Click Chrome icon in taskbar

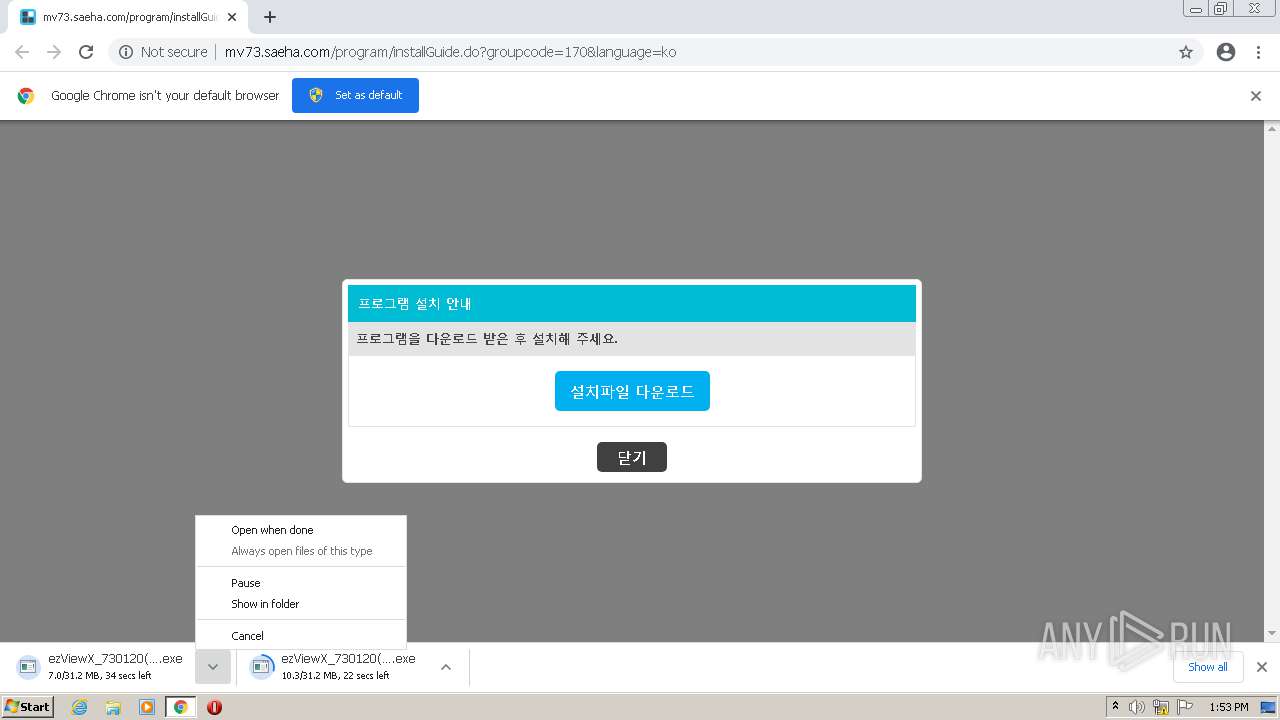pyautogui.click(x=181, y=707)
